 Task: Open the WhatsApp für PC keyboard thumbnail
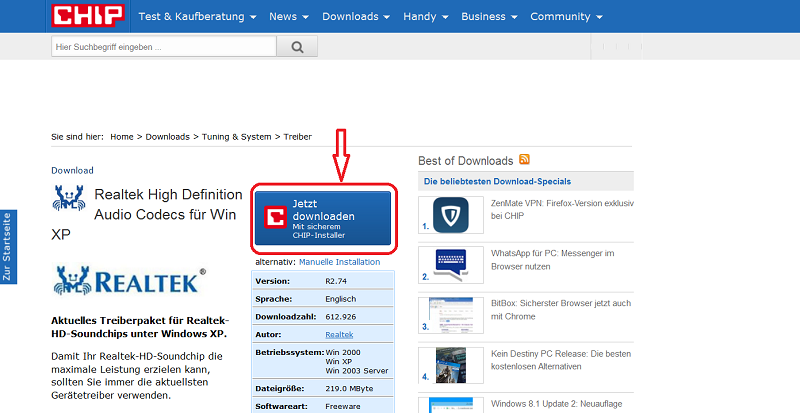(451, 265)
